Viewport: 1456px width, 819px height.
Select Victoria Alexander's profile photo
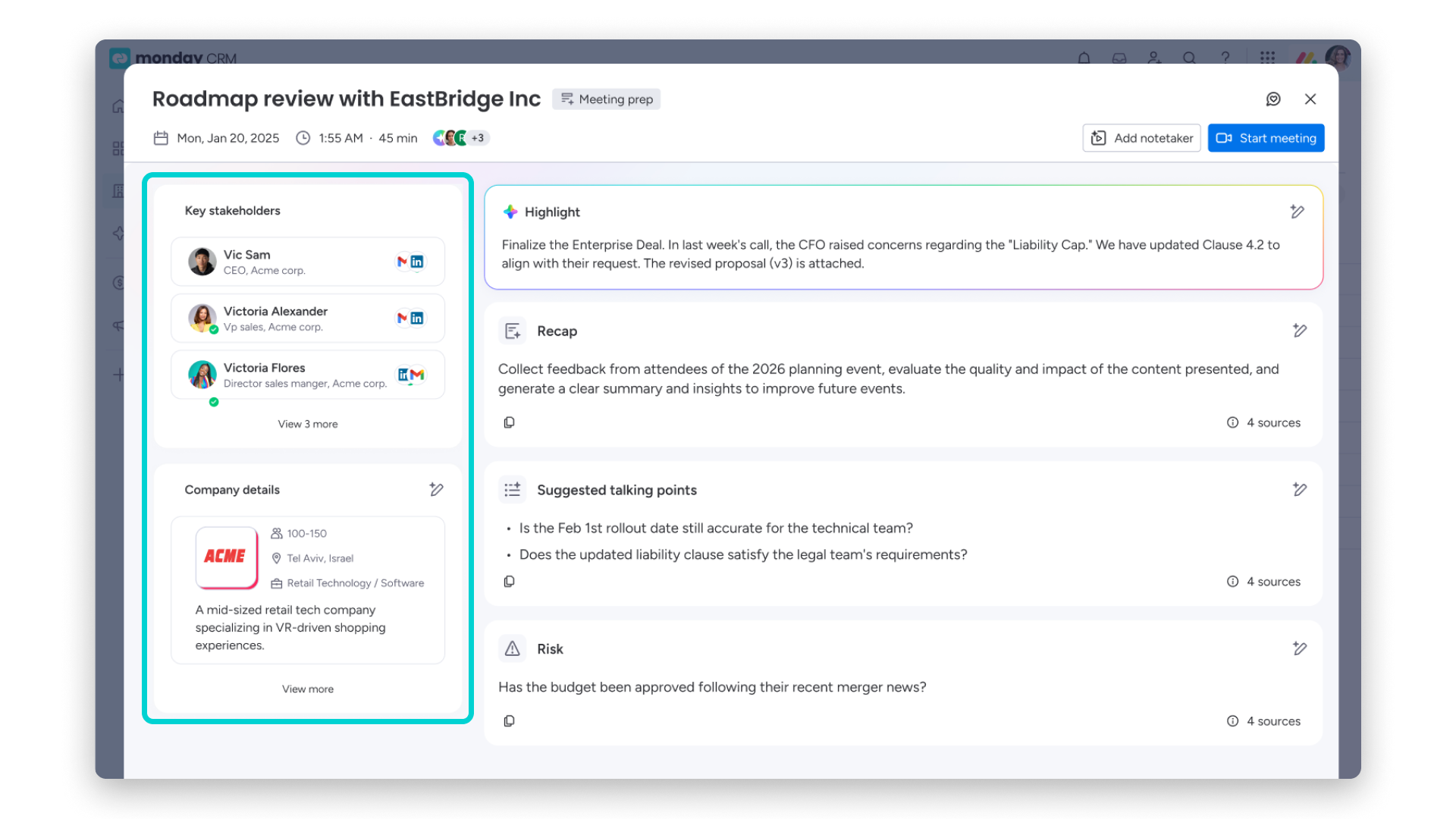pyautogui.click(x=202, y=318)
